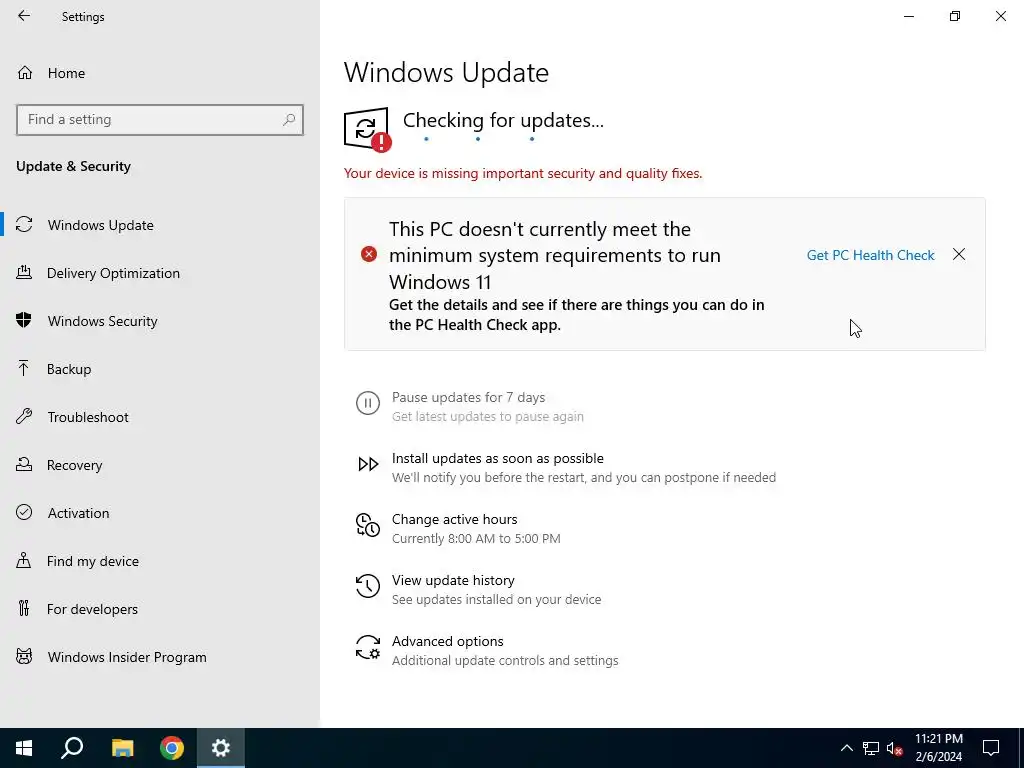This screenshot has height=768, width=1024.
Task: Click the Get PC Health Check link
Action: pyautogui.click(x=871, y=255)
